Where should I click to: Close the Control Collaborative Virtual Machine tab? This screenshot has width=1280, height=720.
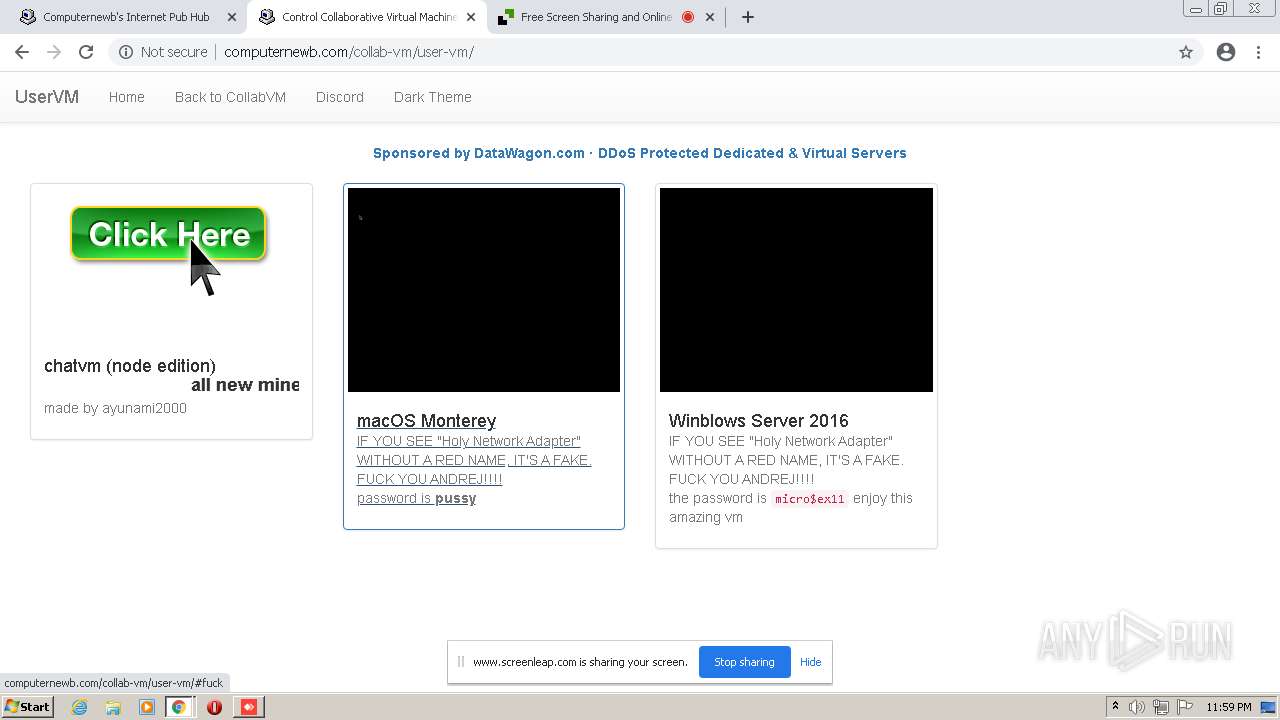471,17
